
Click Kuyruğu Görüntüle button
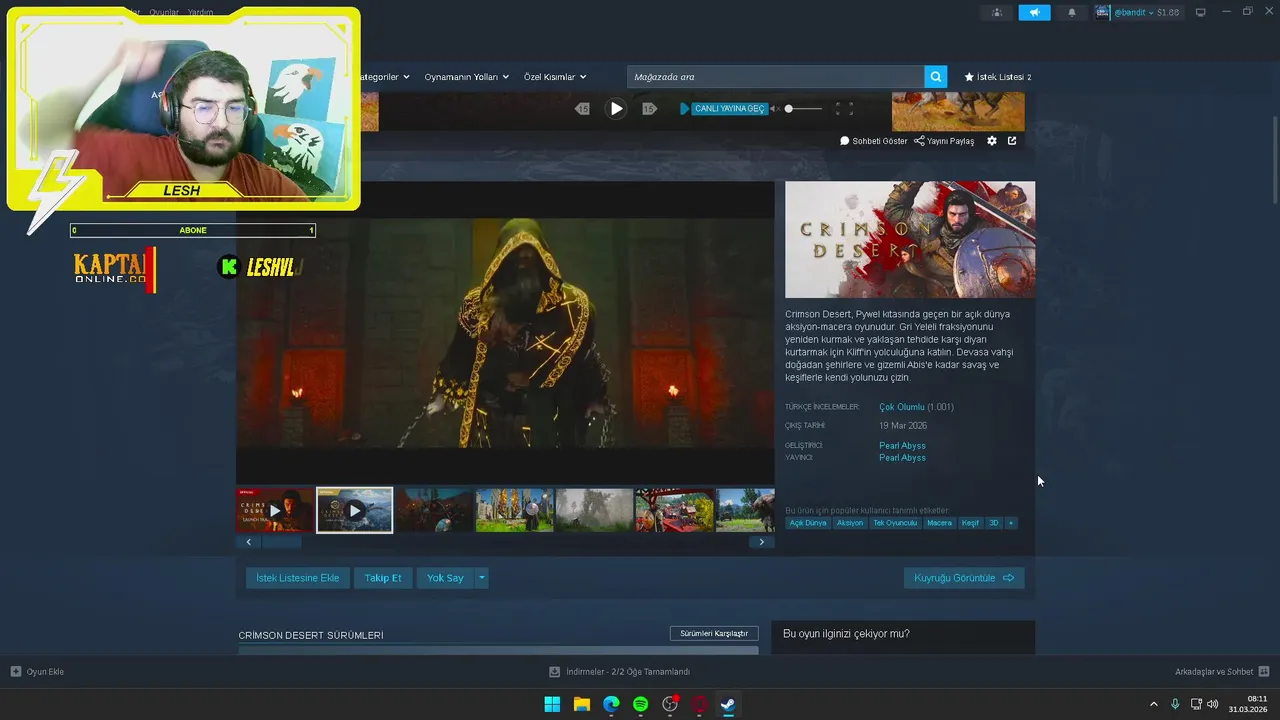964,578
